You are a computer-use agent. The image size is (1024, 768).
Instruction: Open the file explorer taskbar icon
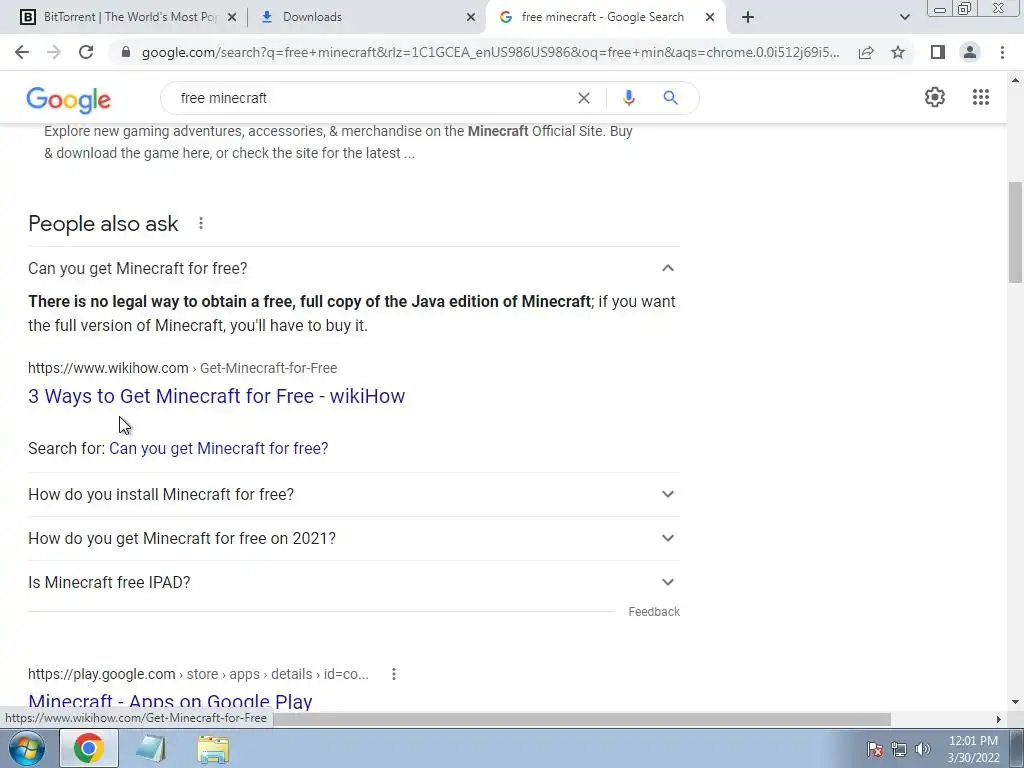pyautogui.click(x=213, y=749)
